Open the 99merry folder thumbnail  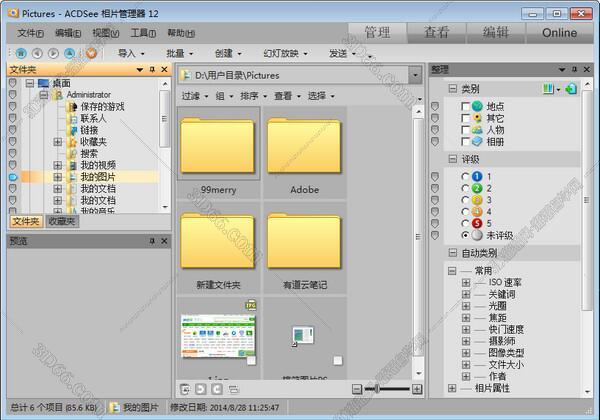(x=218, y=145)
